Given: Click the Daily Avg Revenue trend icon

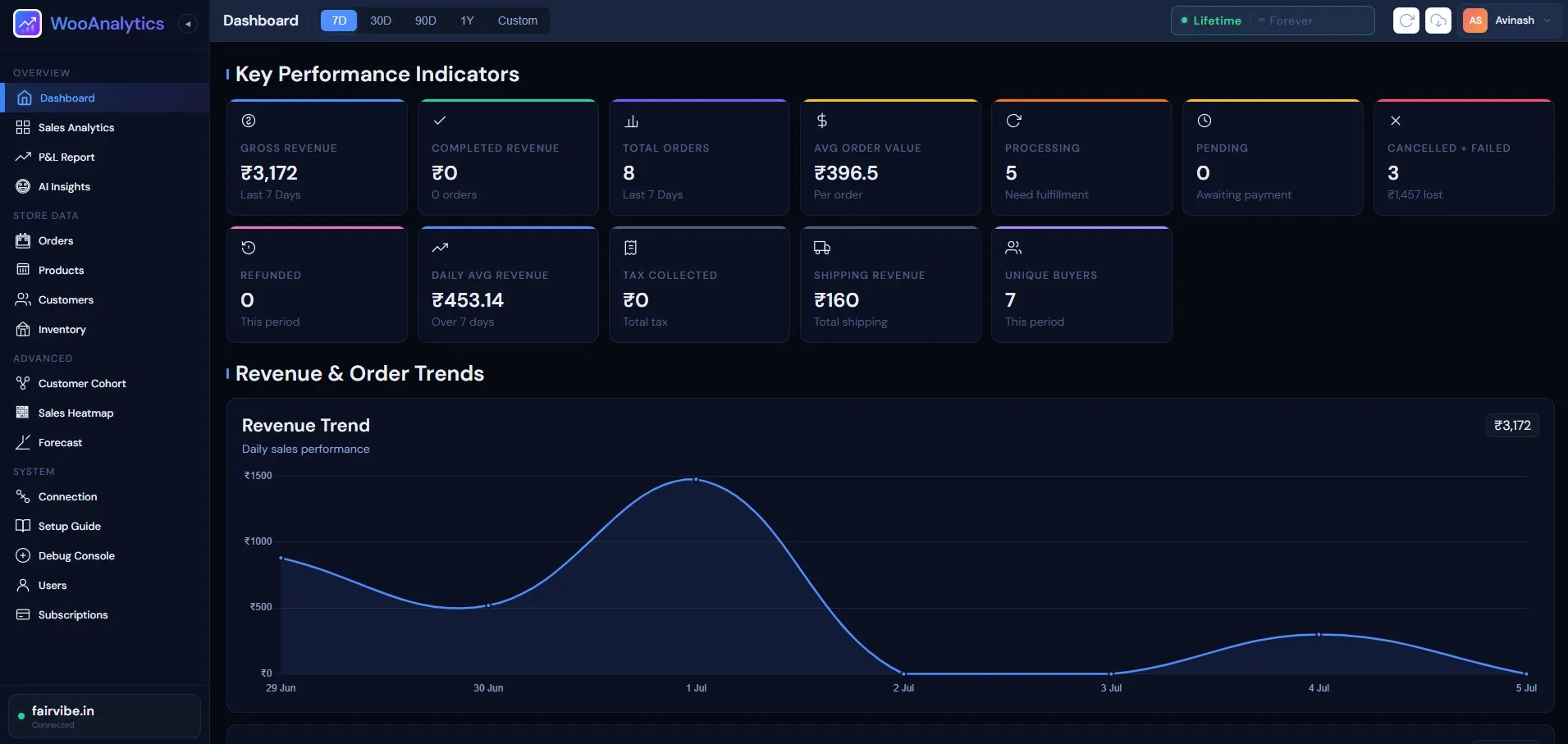Looking at the screenshot, I should (x=440, y=248).
